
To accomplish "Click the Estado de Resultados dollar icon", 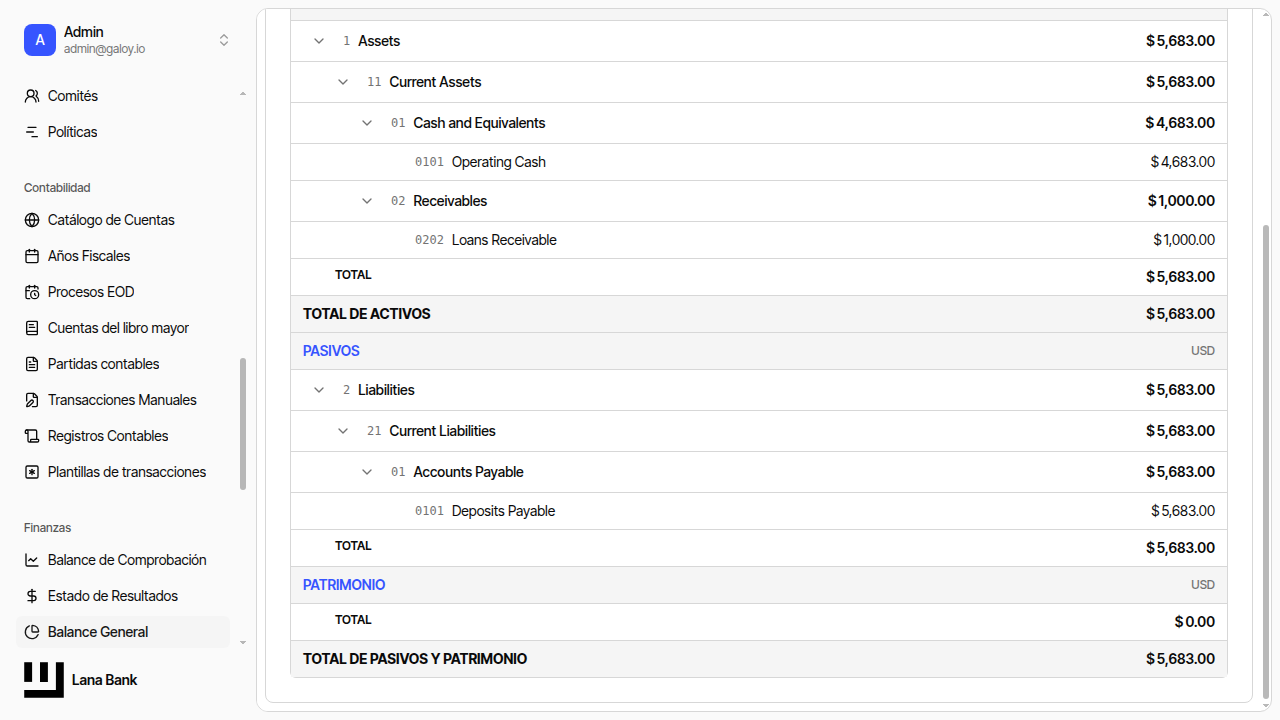I will [32, 596].
